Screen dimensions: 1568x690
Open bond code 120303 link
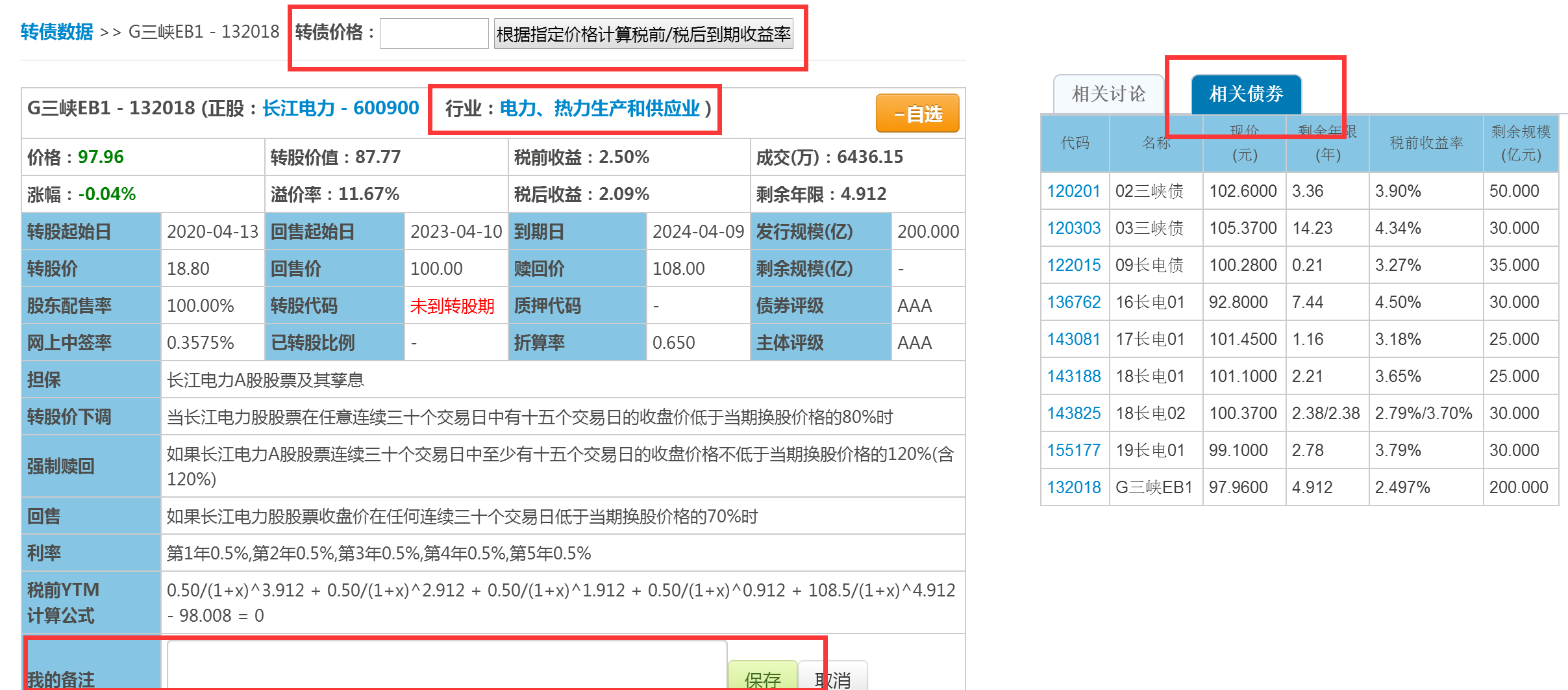[x=1073, y=228]
